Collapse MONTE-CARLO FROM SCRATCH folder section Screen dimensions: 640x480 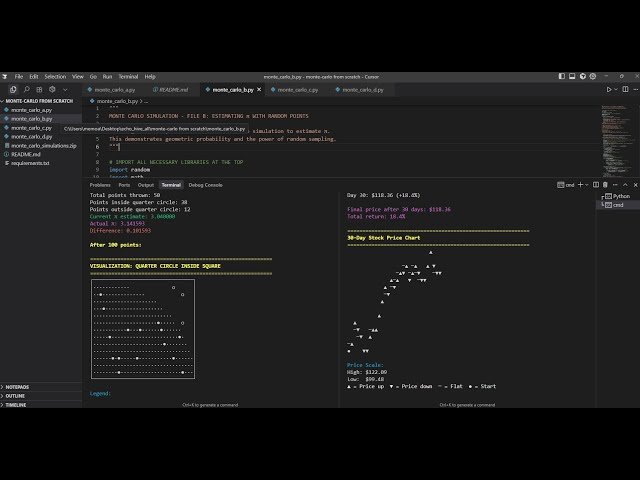[x=39, y=101]
